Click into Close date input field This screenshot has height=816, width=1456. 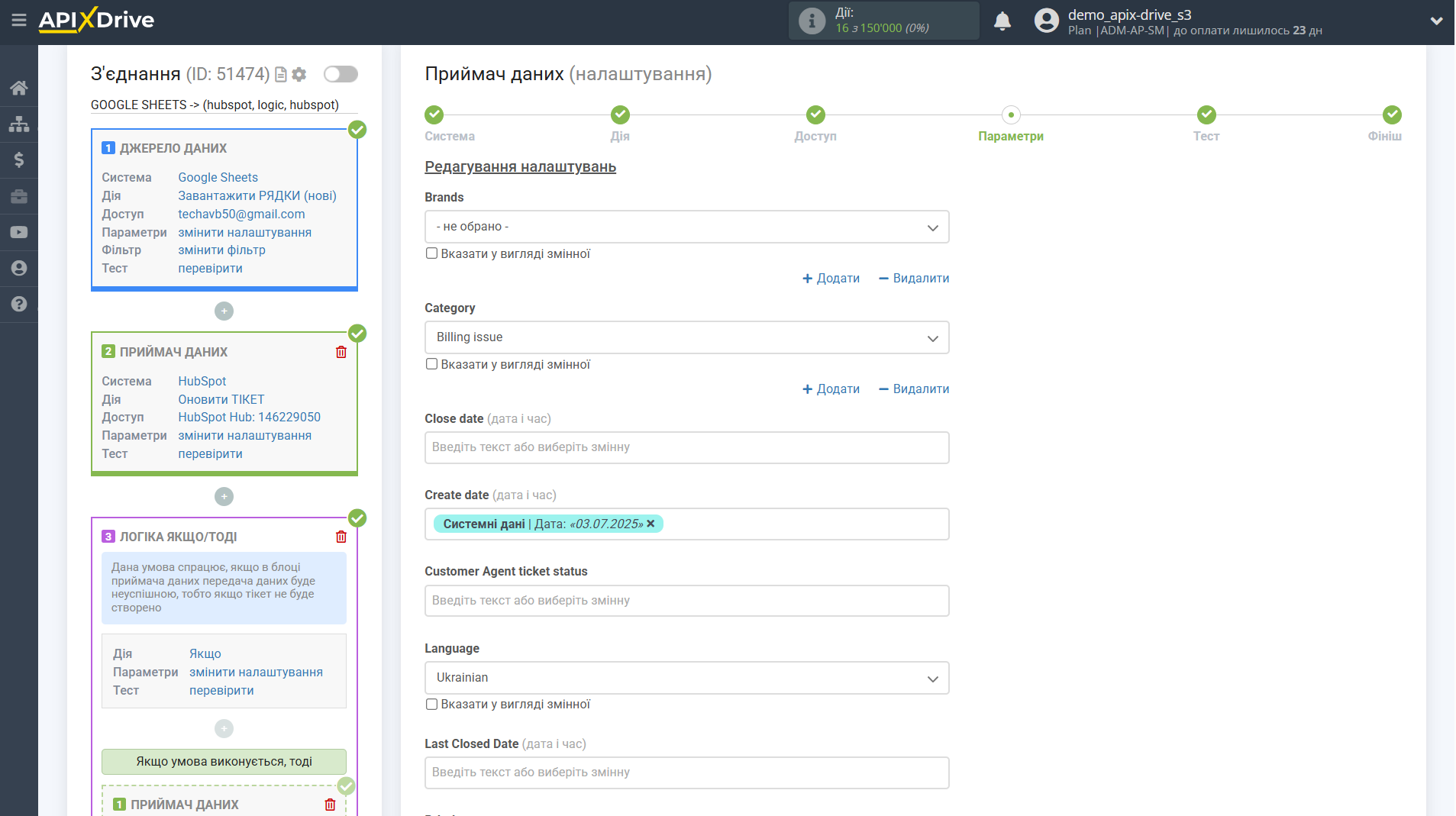(x=686, y=448)
